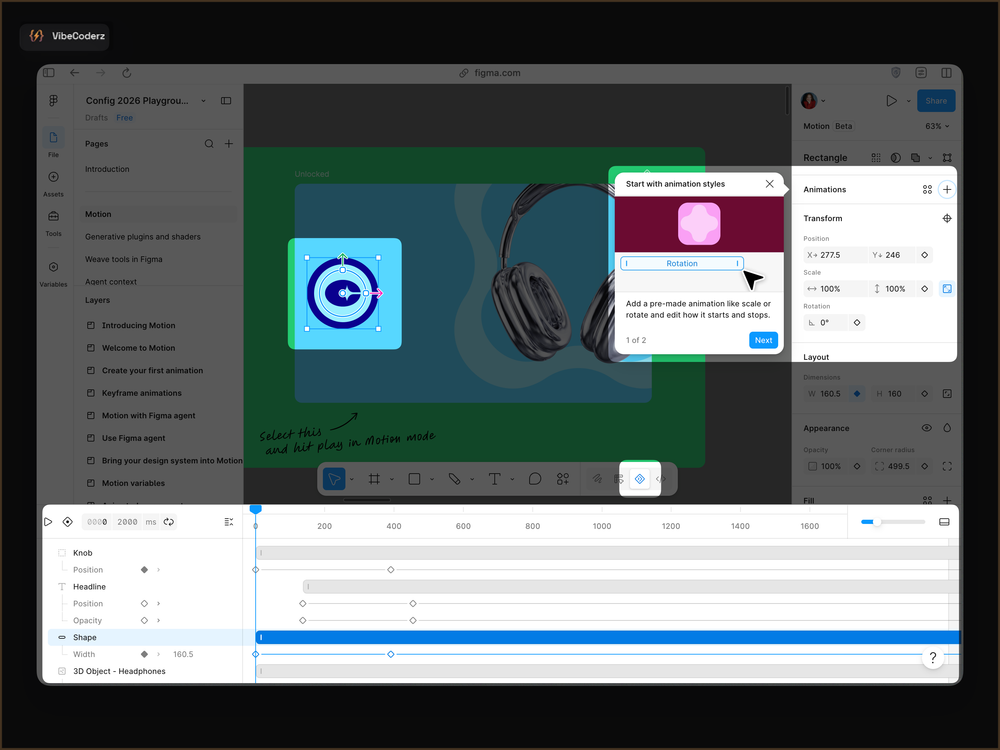This screenshot has width=1000, height=750.
Task: Add a keyframe for Rotation
Action: (857, 323)
